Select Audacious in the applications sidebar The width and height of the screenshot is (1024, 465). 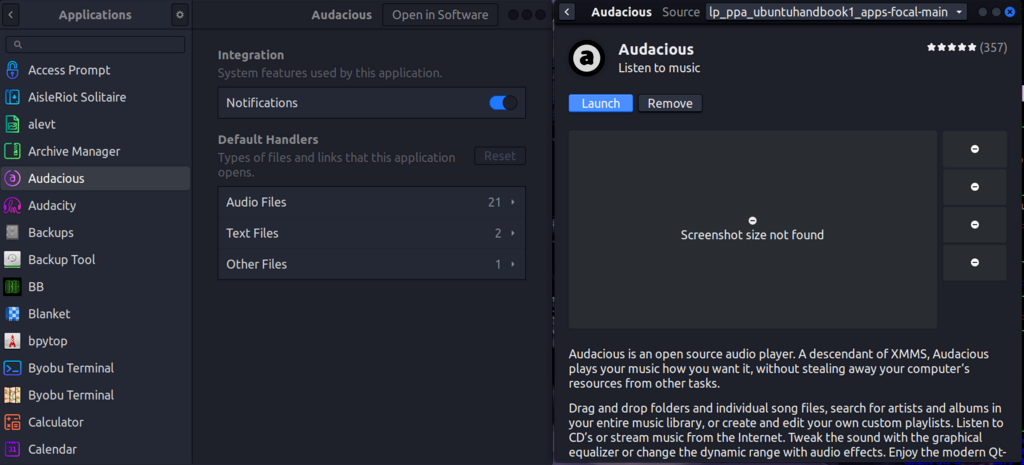pos(95,178)
